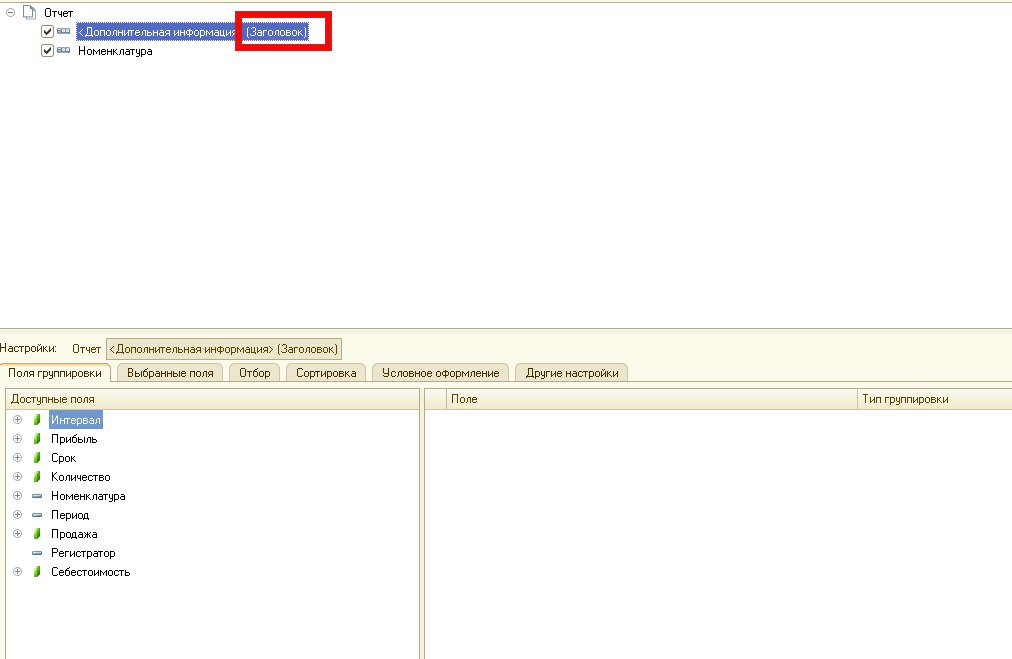Click green resource icon of Срок

(x=37, y=458)
